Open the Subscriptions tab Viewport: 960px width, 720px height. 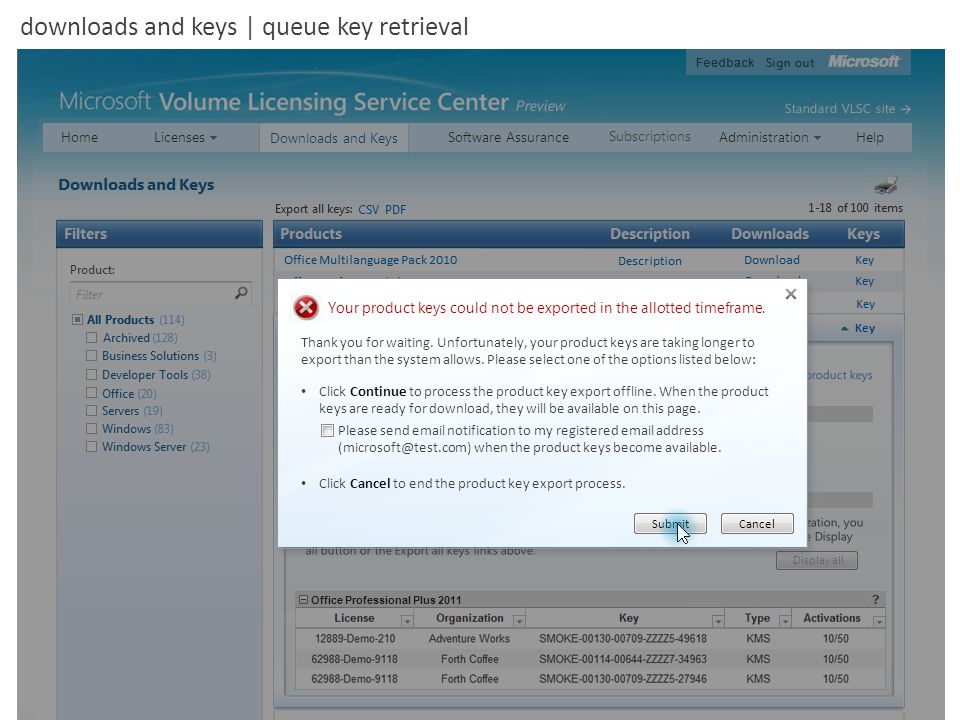pyautogui.click(x=650, y=137)
